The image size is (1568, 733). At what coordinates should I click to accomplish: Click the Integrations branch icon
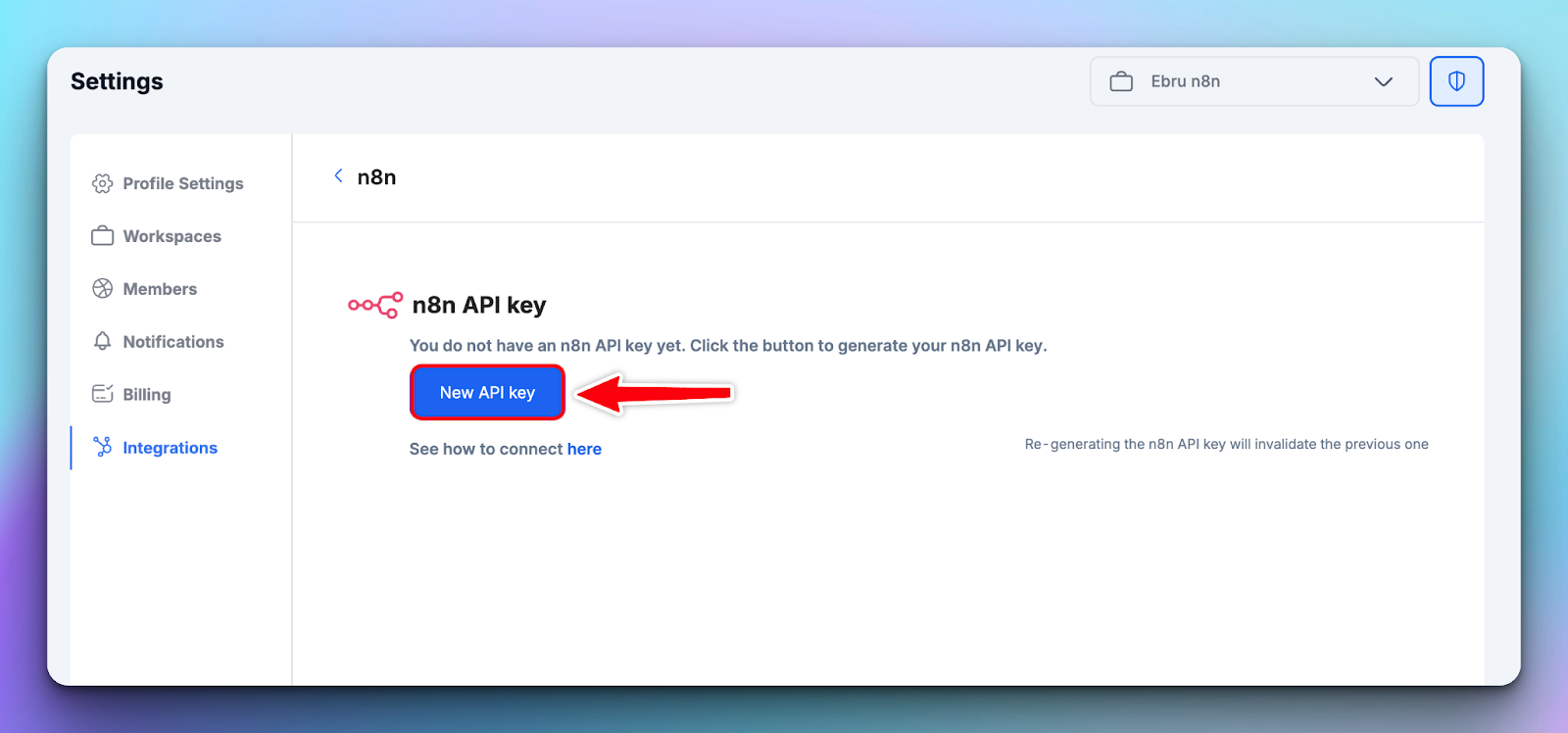(x=102, y=447)
